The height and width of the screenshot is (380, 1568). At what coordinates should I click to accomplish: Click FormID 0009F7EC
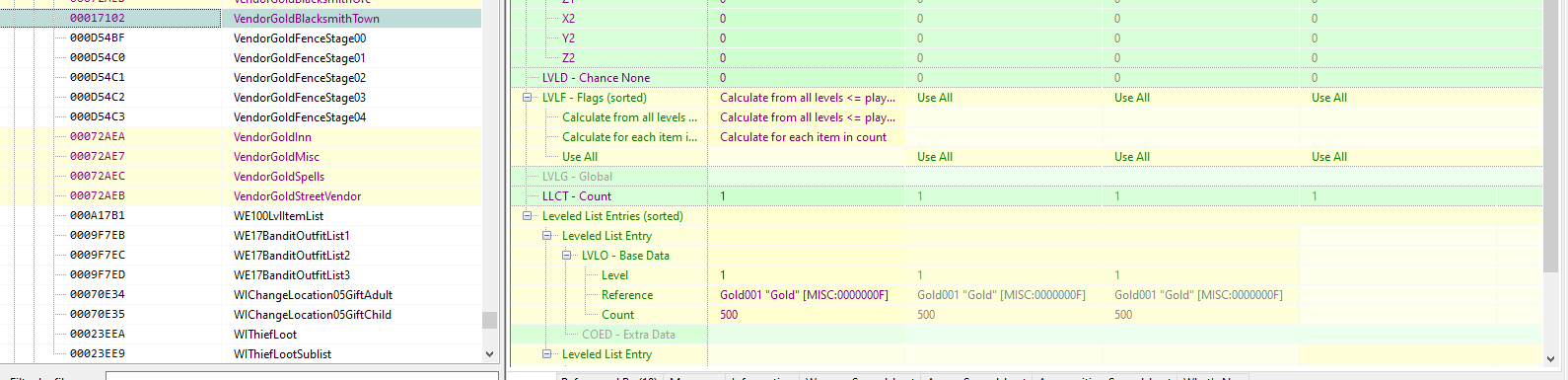point(98,255)
